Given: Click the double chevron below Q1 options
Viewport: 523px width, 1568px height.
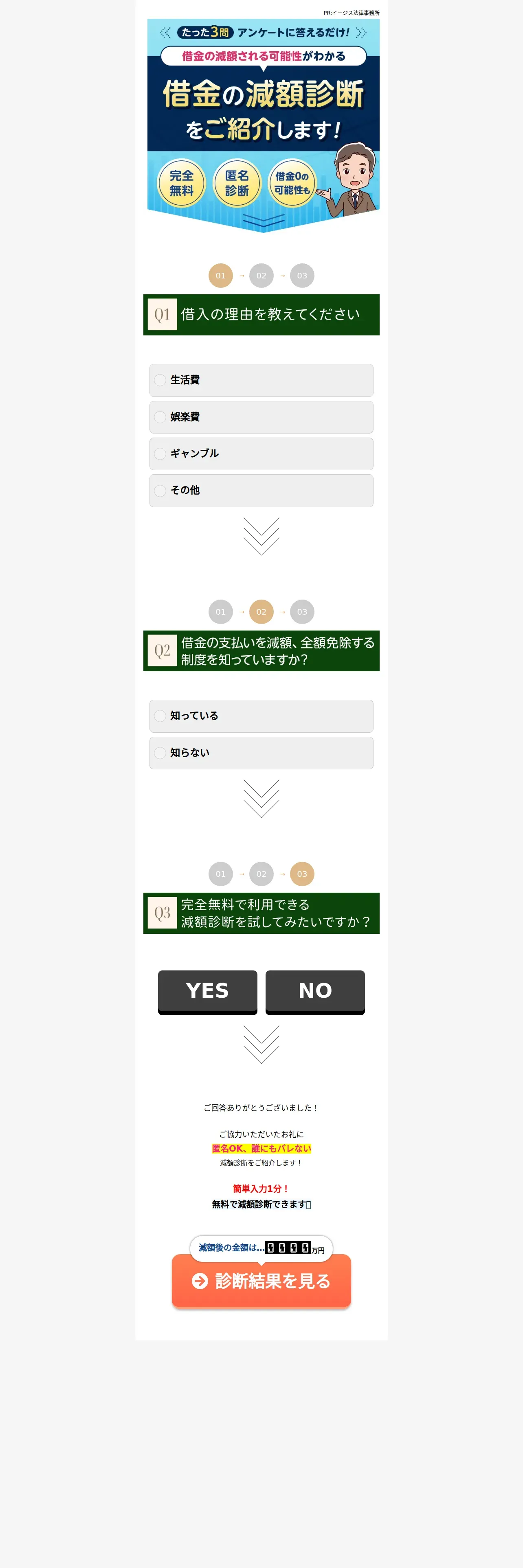Looking at the screenshot, I should (261, 536).
